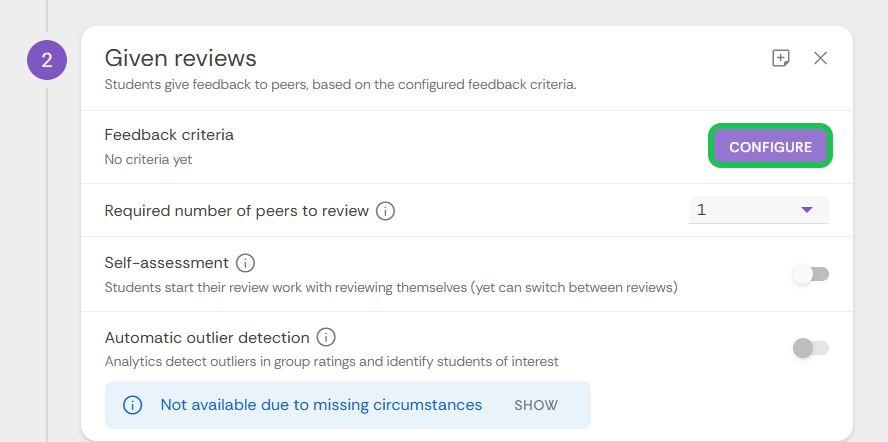Click the "Self-assessment" label text
The image size is (888, 442).
(167, 263)
